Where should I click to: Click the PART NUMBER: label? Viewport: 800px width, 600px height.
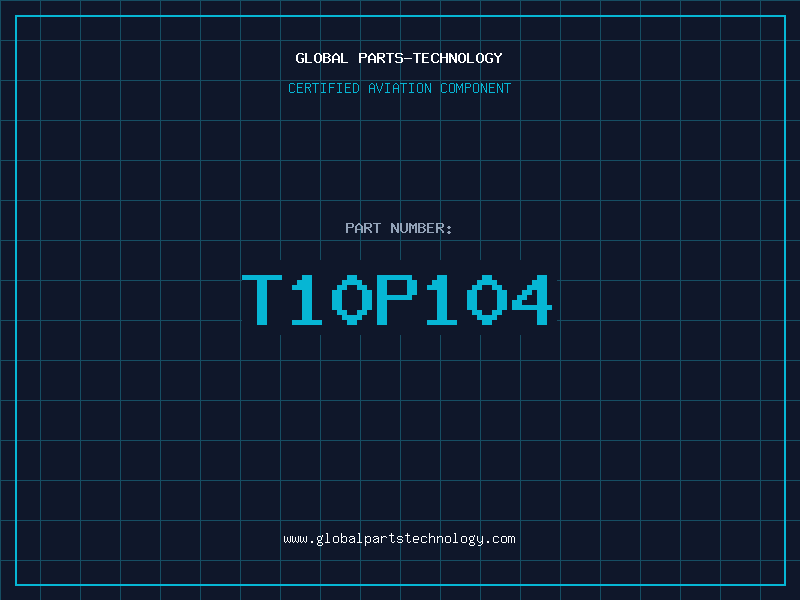(x=399, y=228)
